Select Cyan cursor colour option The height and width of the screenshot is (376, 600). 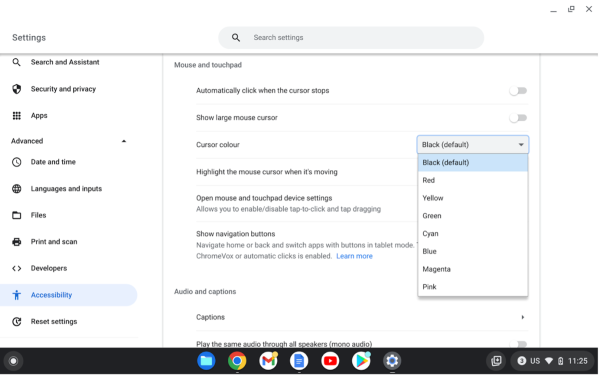pos(473,234)
